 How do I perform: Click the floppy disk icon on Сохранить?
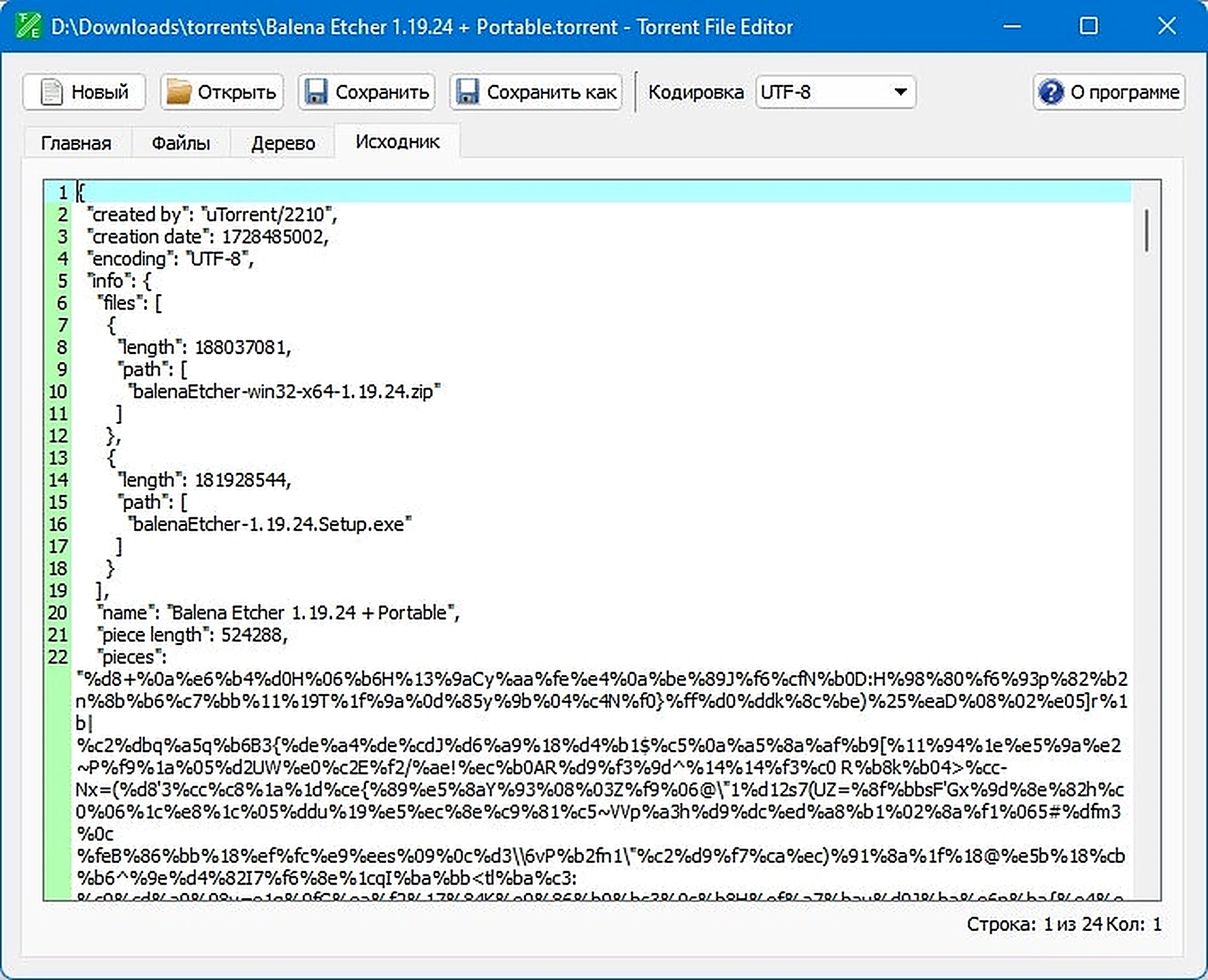[316, 92]
